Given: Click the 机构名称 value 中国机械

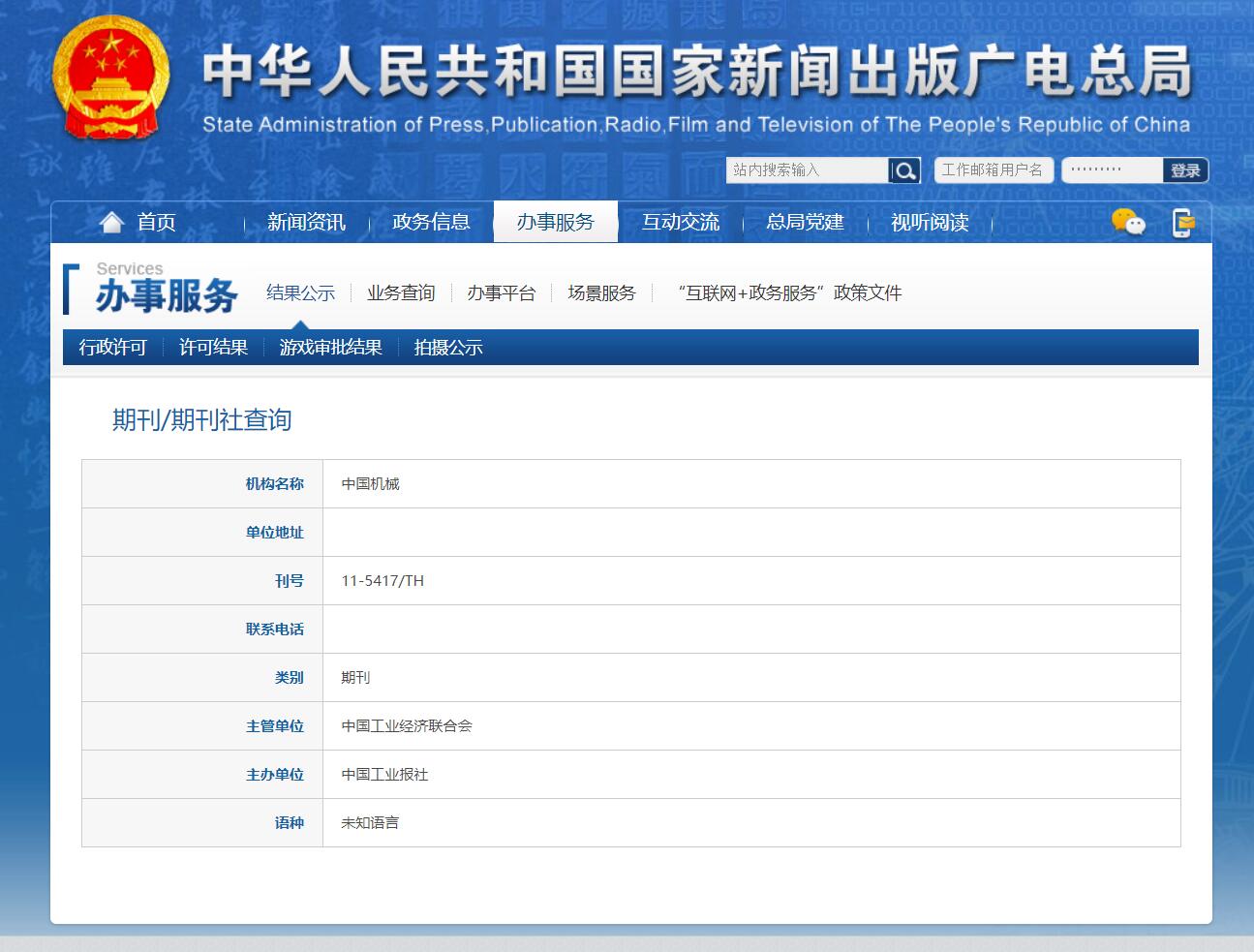Looking at the screenshot, I should pyautogui.click(x=370, y=483).
